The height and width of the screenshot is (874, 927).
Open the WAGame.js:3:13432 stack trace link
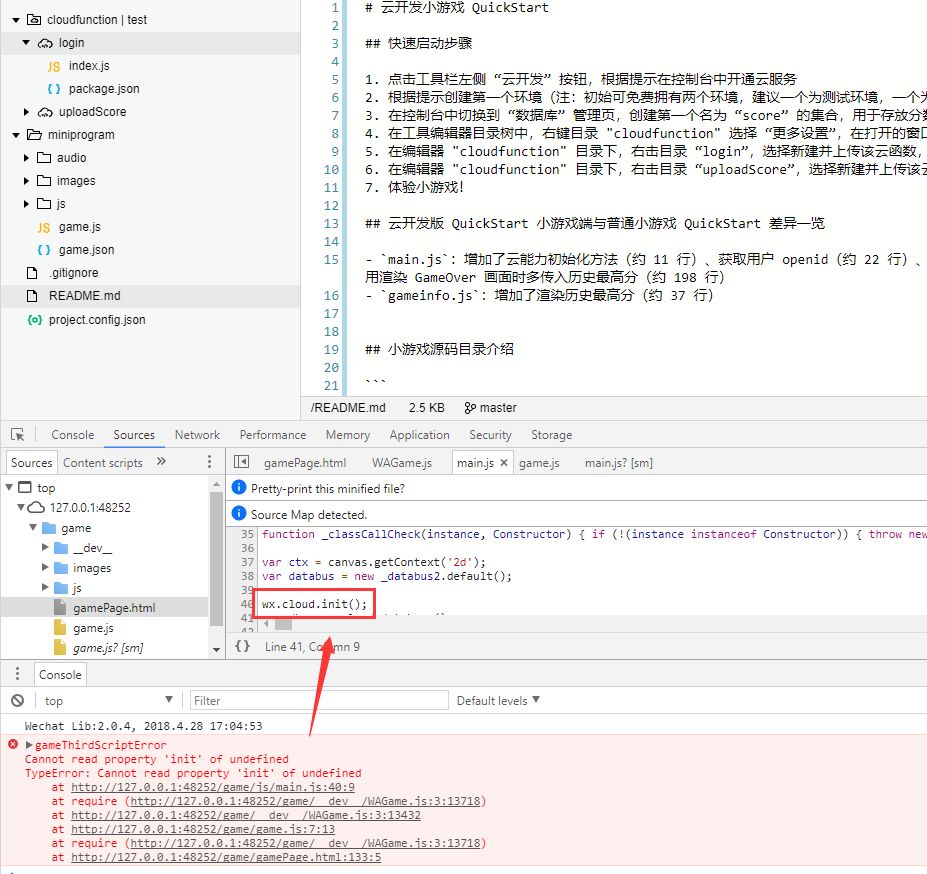pyautogui.click(x=246, y=815)
